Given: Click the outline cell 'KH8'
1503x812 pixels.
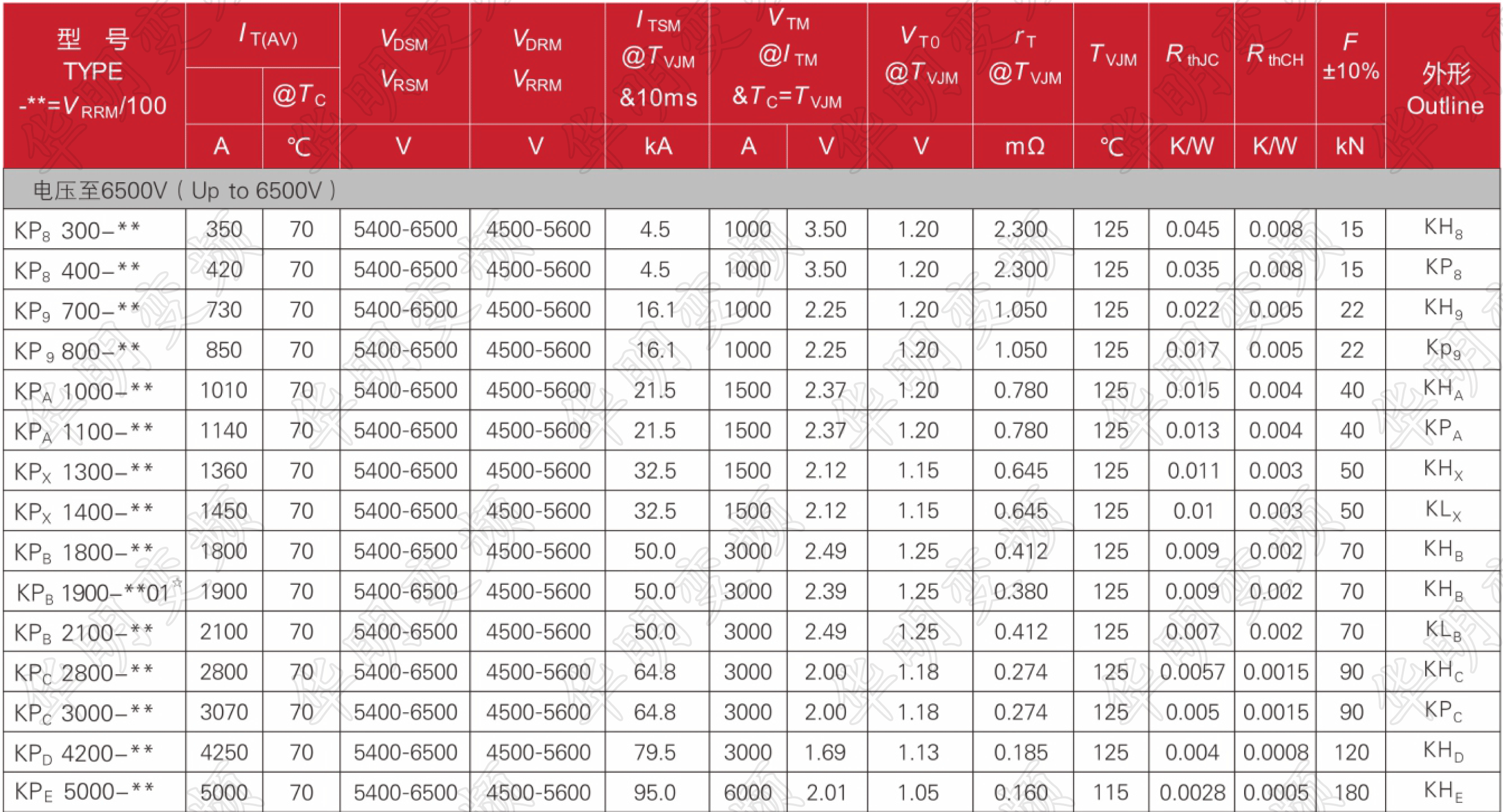Looking at the screenshot, I should [1444, 229].
